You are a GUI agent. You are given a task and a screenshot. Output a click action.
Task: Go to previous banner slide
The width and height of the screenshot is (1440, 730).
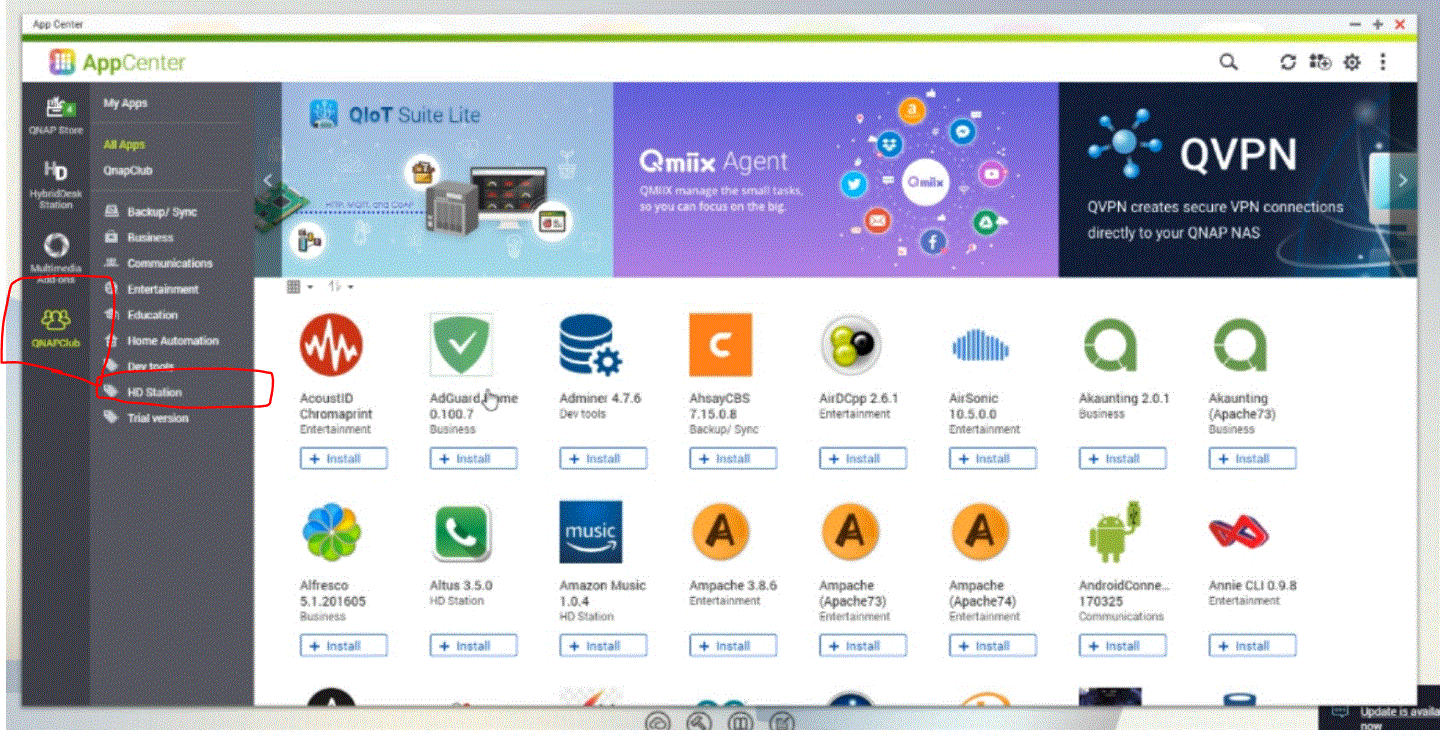(x=267, y=180)
